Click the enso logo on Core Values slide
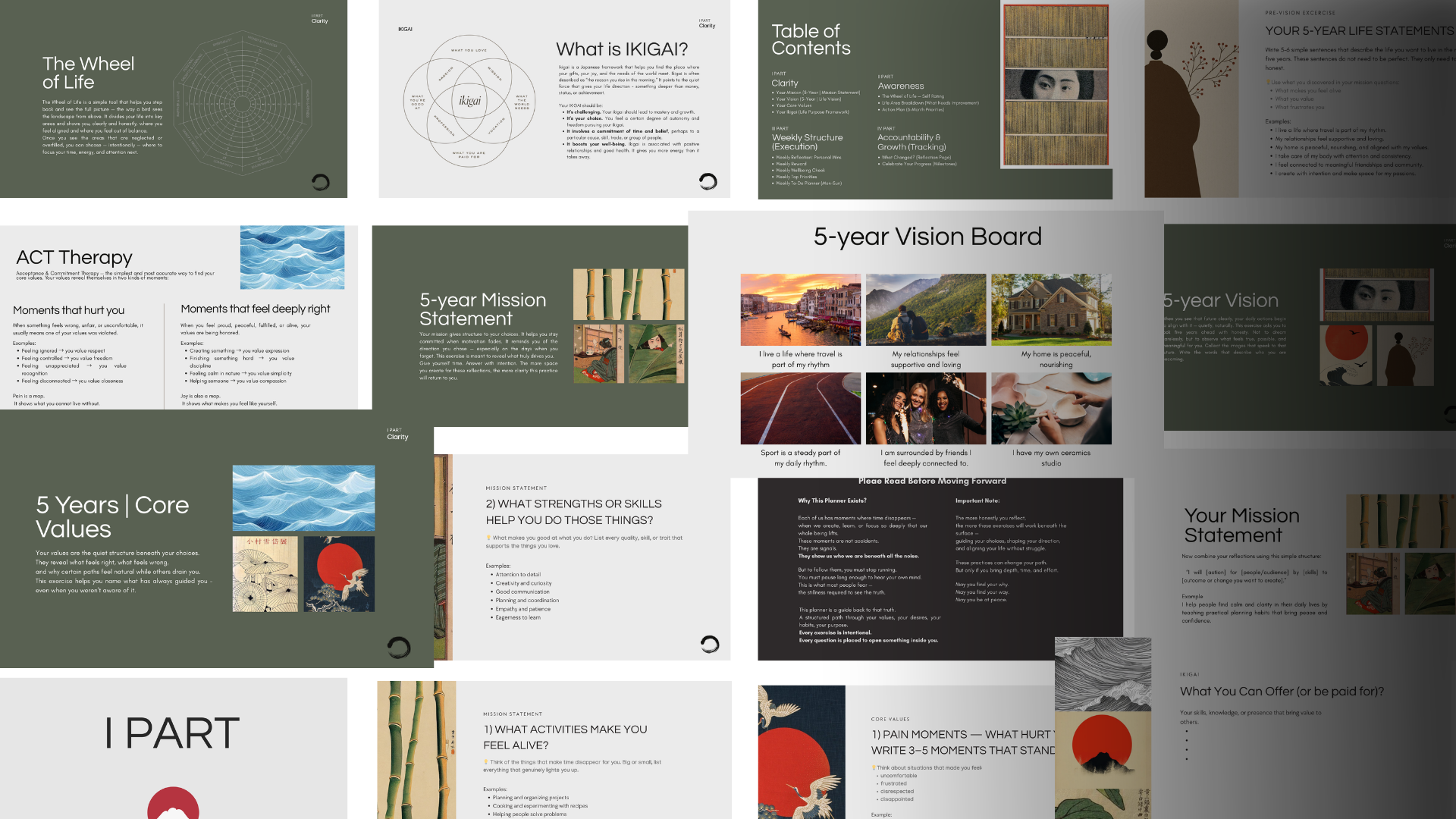1456x819 pixels. (x=399, y=647)
